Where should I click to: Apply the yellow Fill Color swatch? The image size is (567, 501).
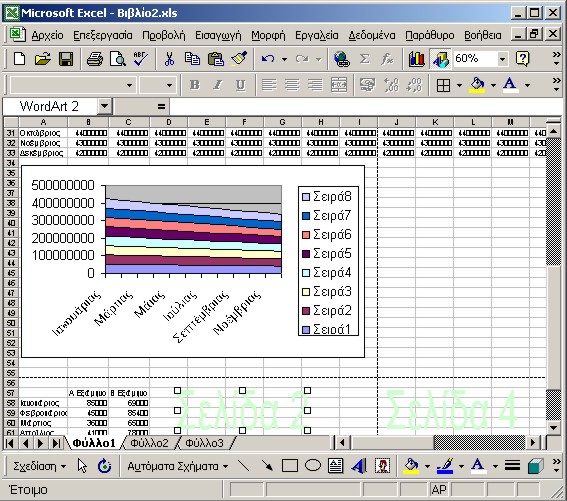click(x=477, y=85)
